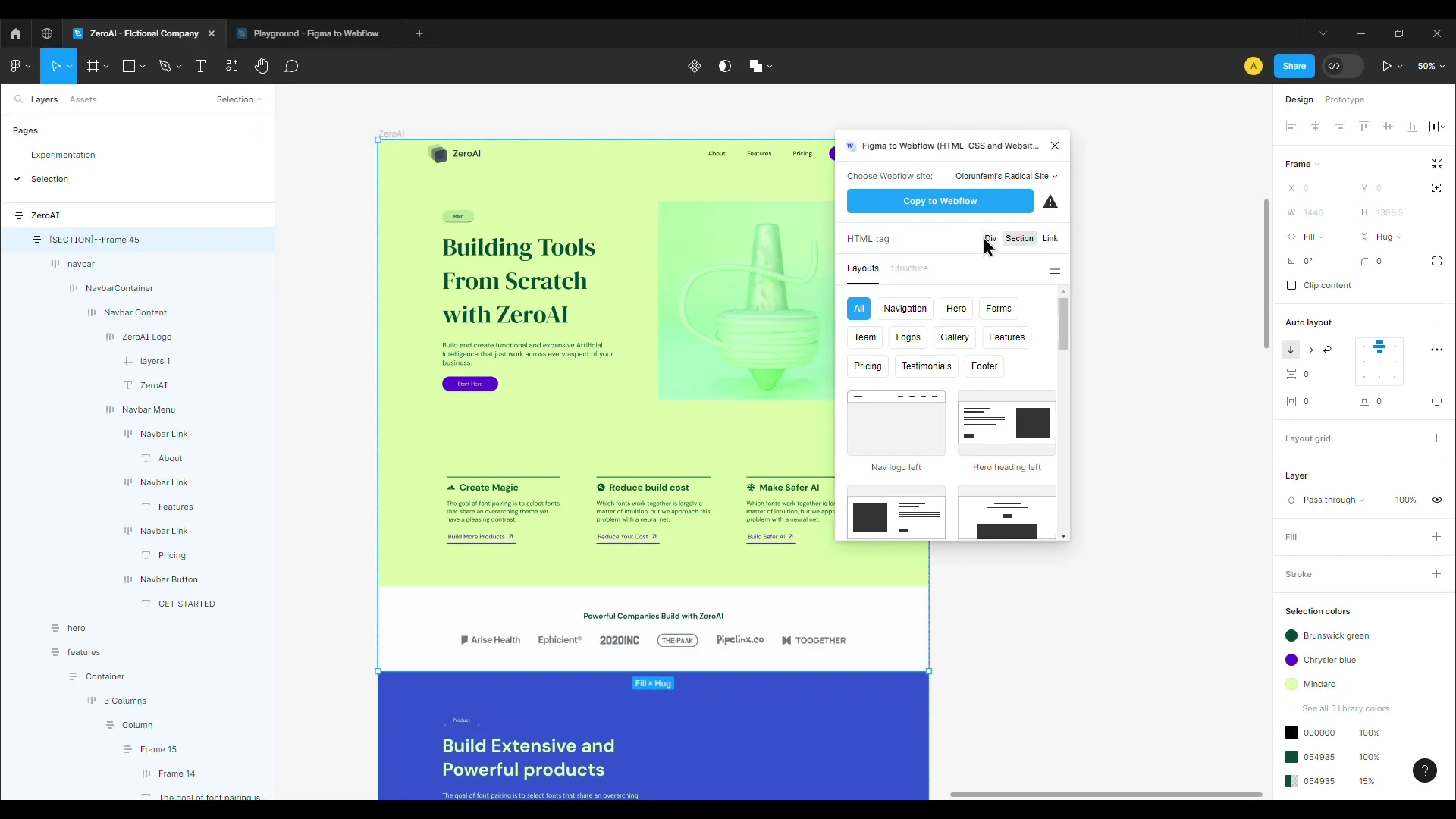Click the Present play icon

point(1386,66)
